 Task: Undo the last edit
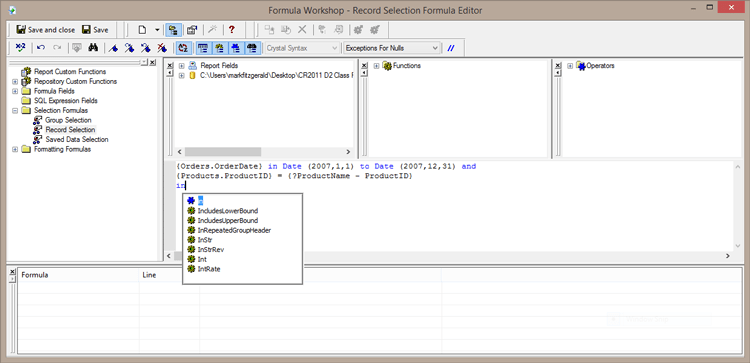pyautogui.click(x=41, y=47)
